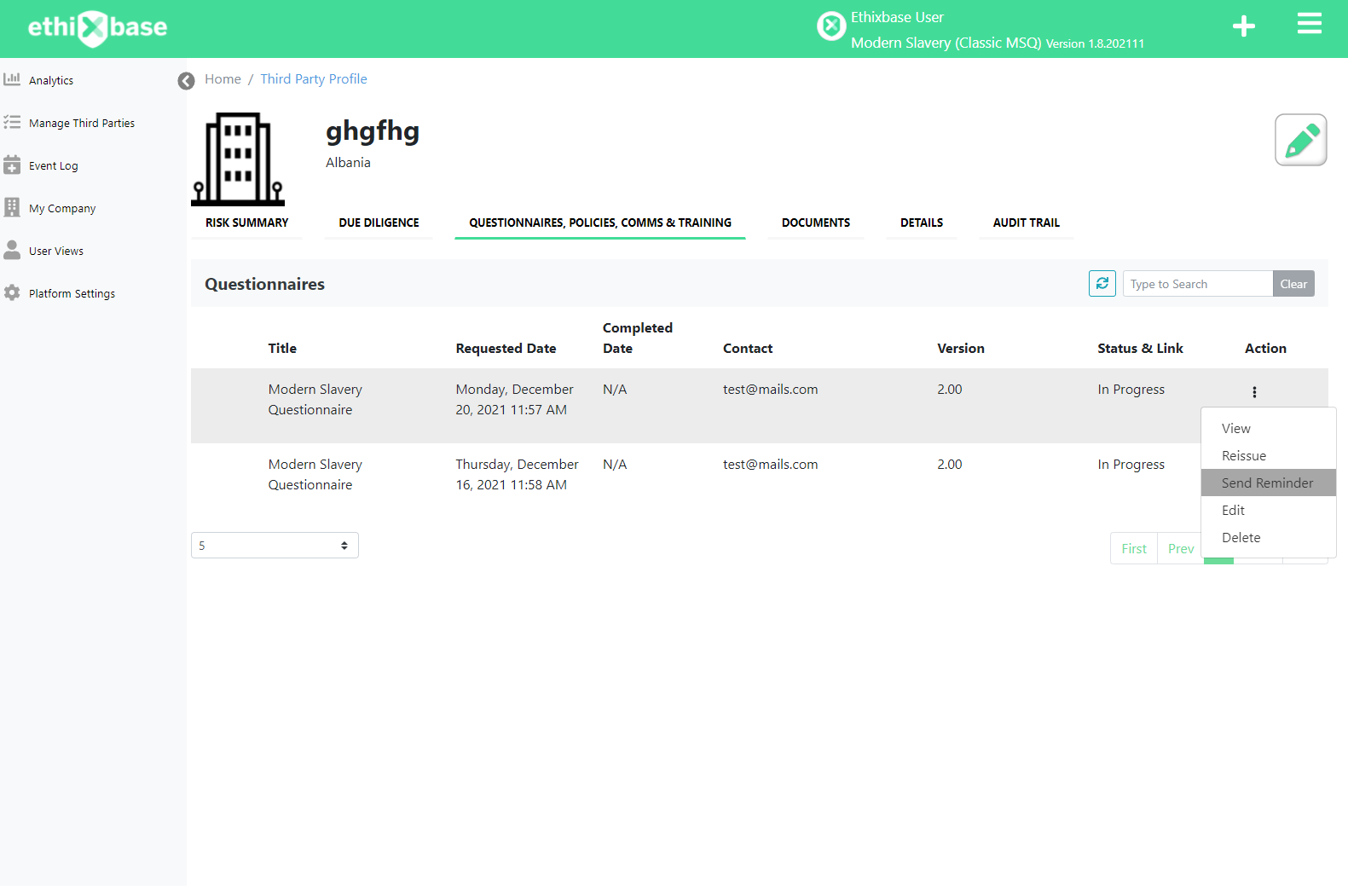Click the User Views person icon
1348x896 pixels.
pyautogui.click(x=12, y=250)
